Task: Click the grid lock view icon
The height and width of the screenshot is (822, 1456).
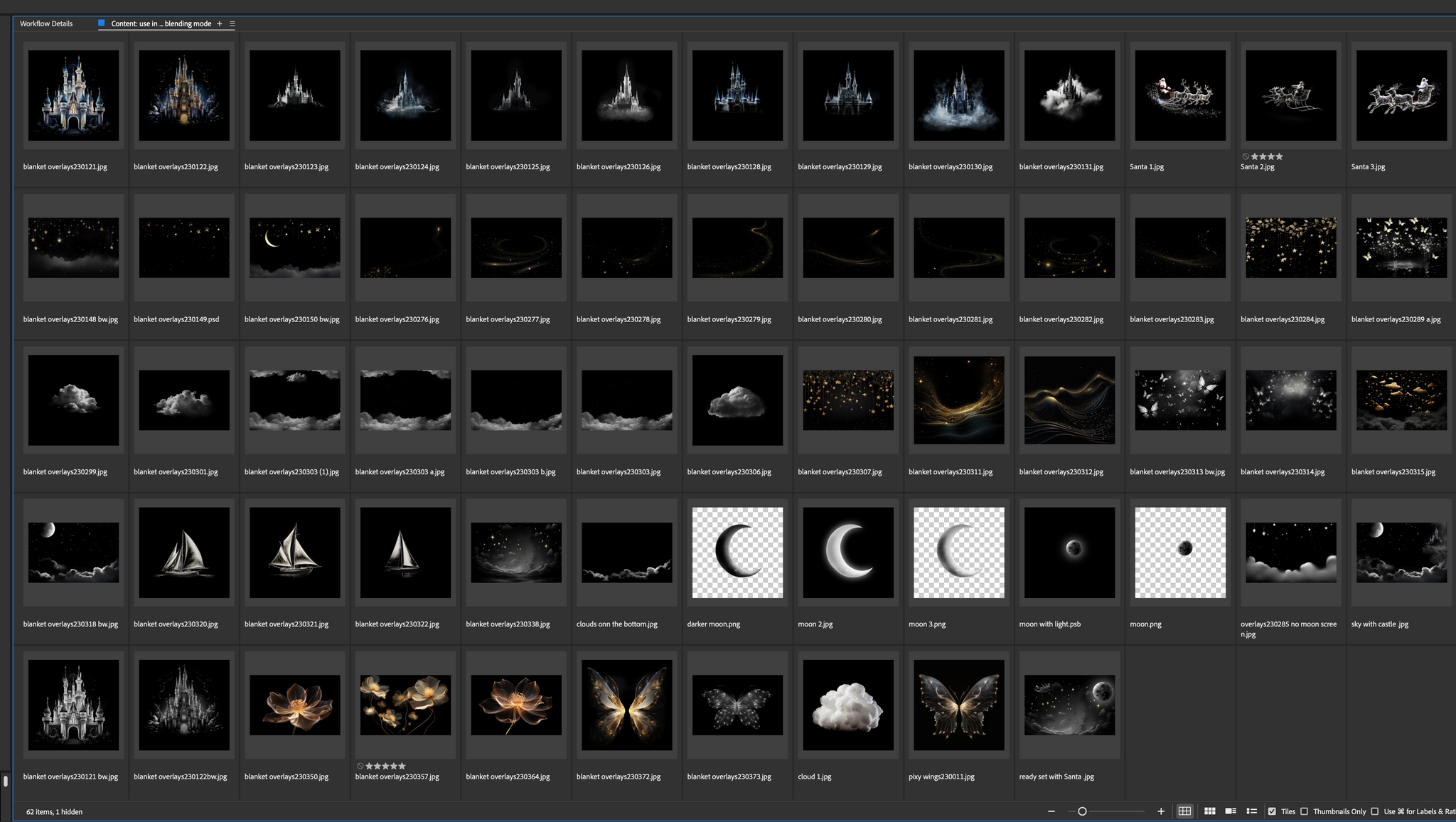Action: [x=1184, y=811]
